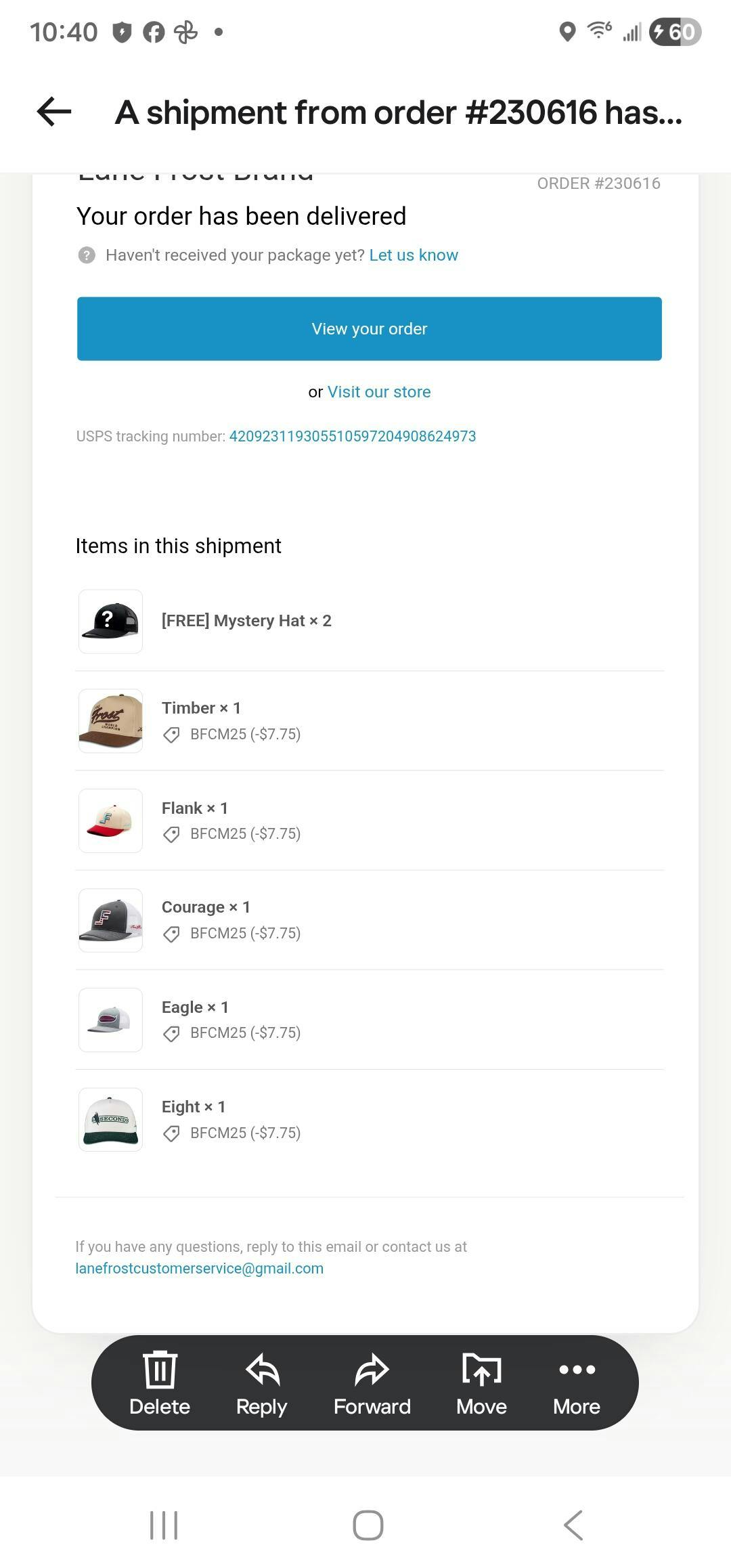Tap the Move folder icon

pos(481,1370)
